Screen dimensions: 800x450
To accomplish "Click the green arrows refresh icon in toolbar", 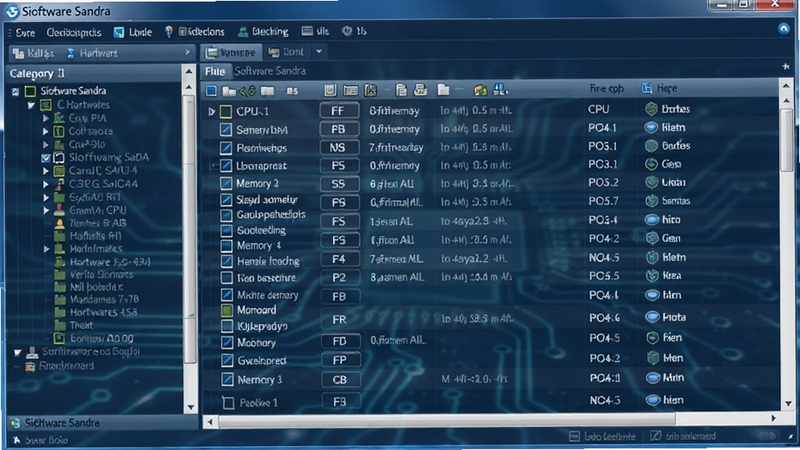I will point(248,91).
